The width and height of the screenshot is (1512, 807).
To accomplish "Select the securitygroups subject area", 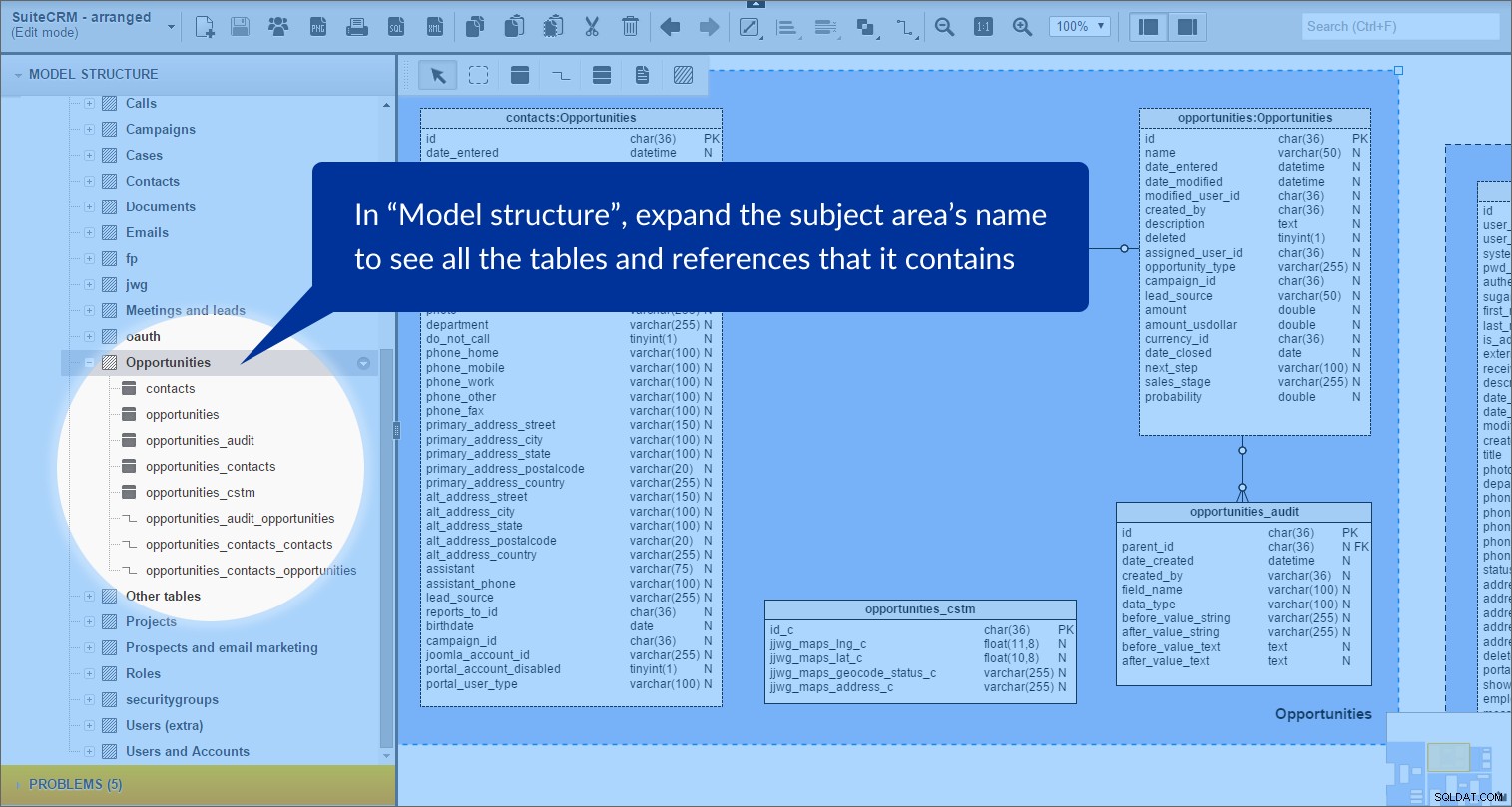I will (172, 700).
